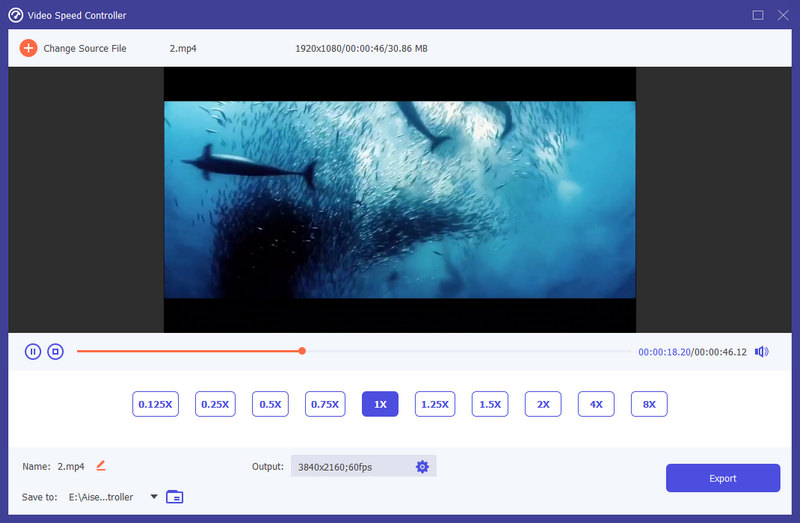Pause the video playback
Screen dimensions: 800x523
[x=33, y=351]
